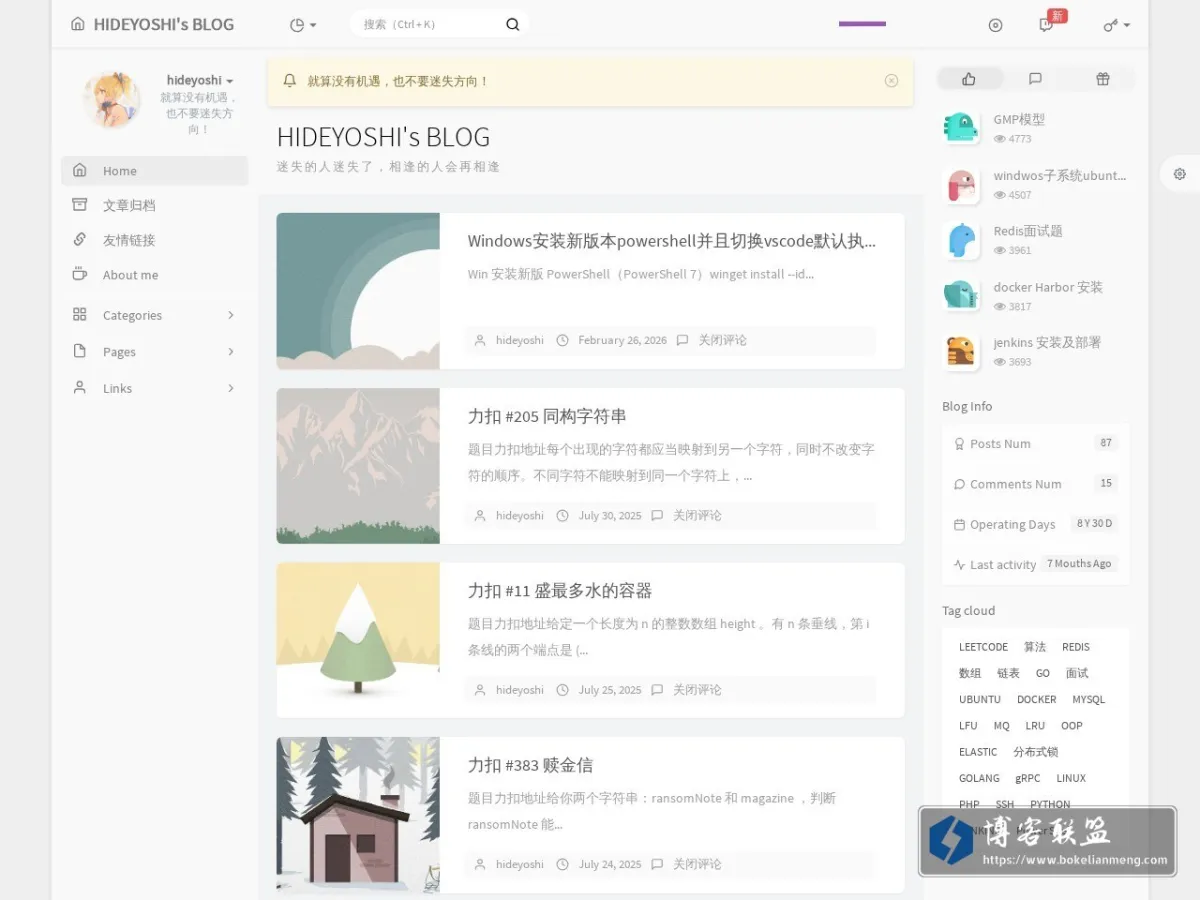
Task: Open About me in the sidebar
Action: [154, 275]
